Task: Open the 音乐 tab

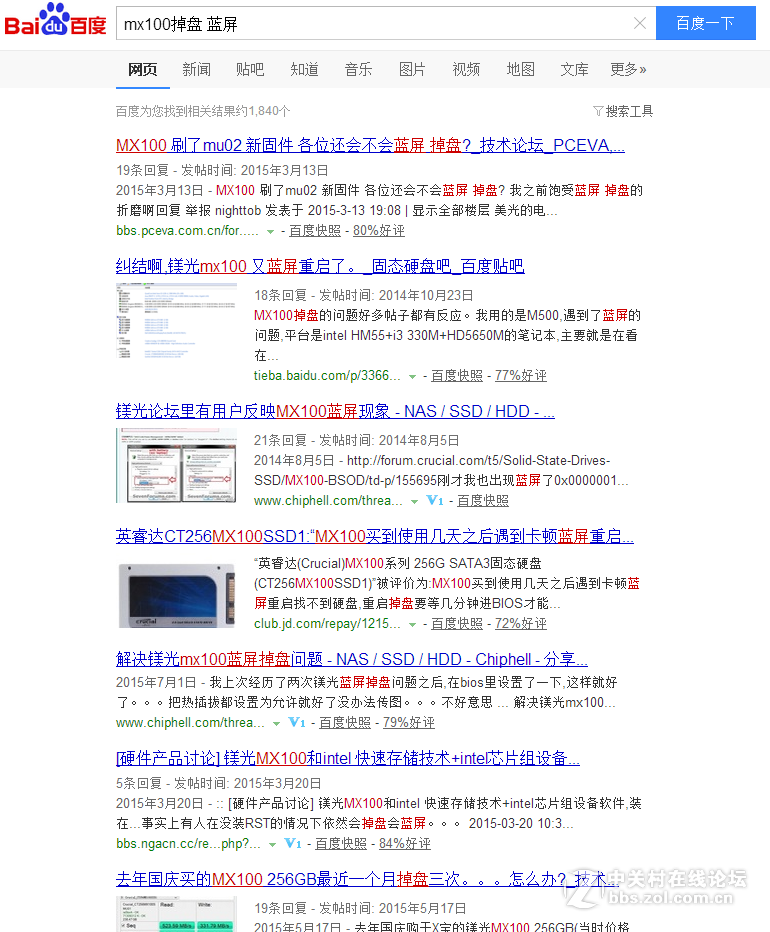Action: point(359,70)
